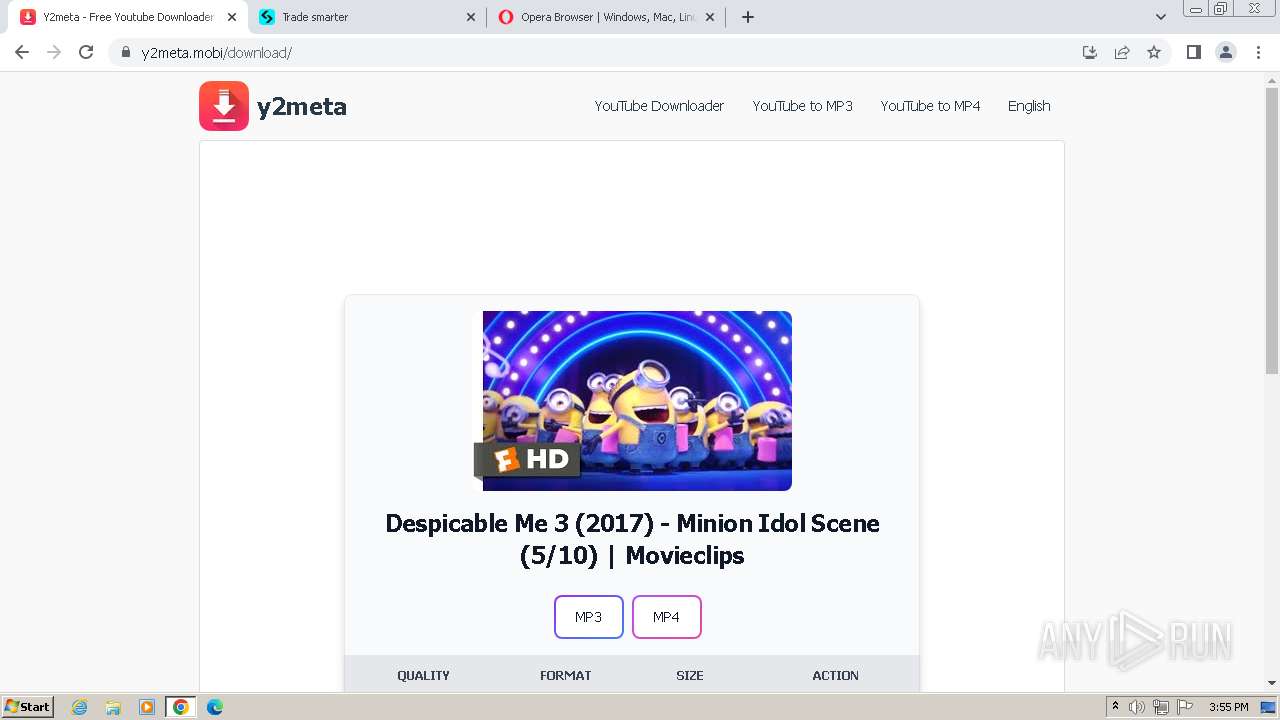Click the share page icon
The width and height of the screenshot is (1280, 720).
coord(1122,52)
